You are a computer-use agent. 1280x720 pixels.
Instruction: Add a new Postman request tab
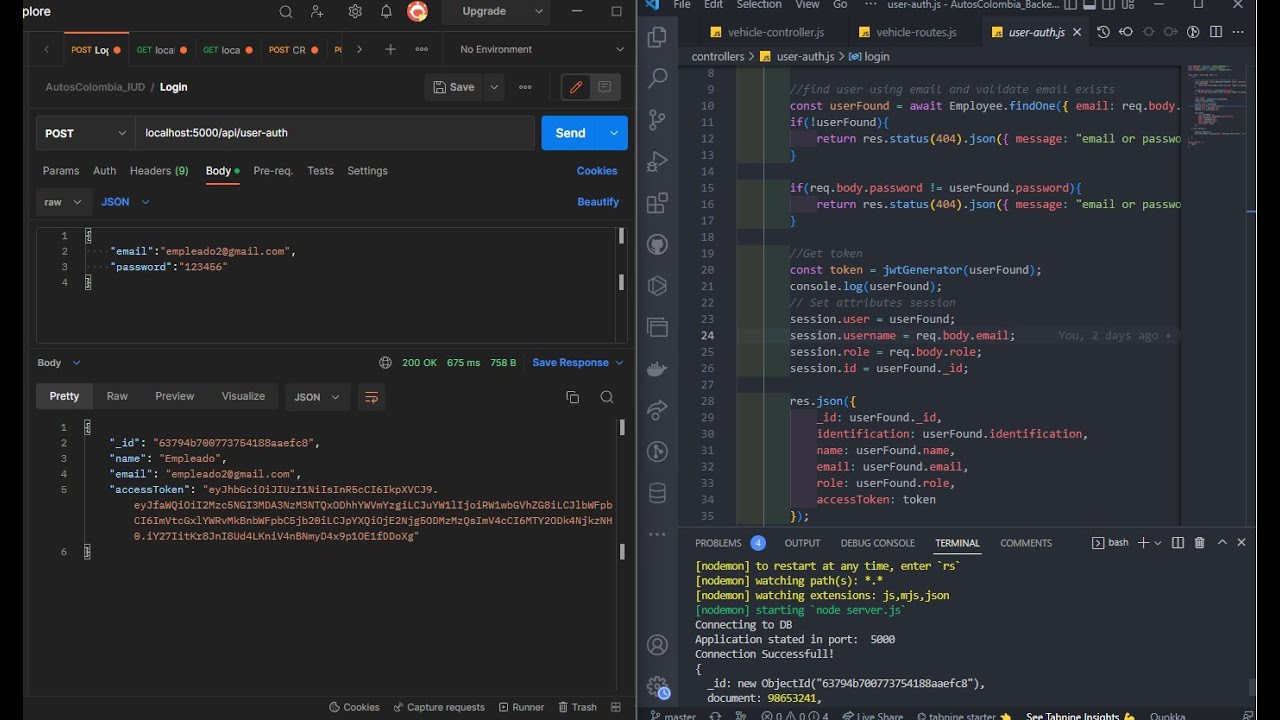coord(390,49)
